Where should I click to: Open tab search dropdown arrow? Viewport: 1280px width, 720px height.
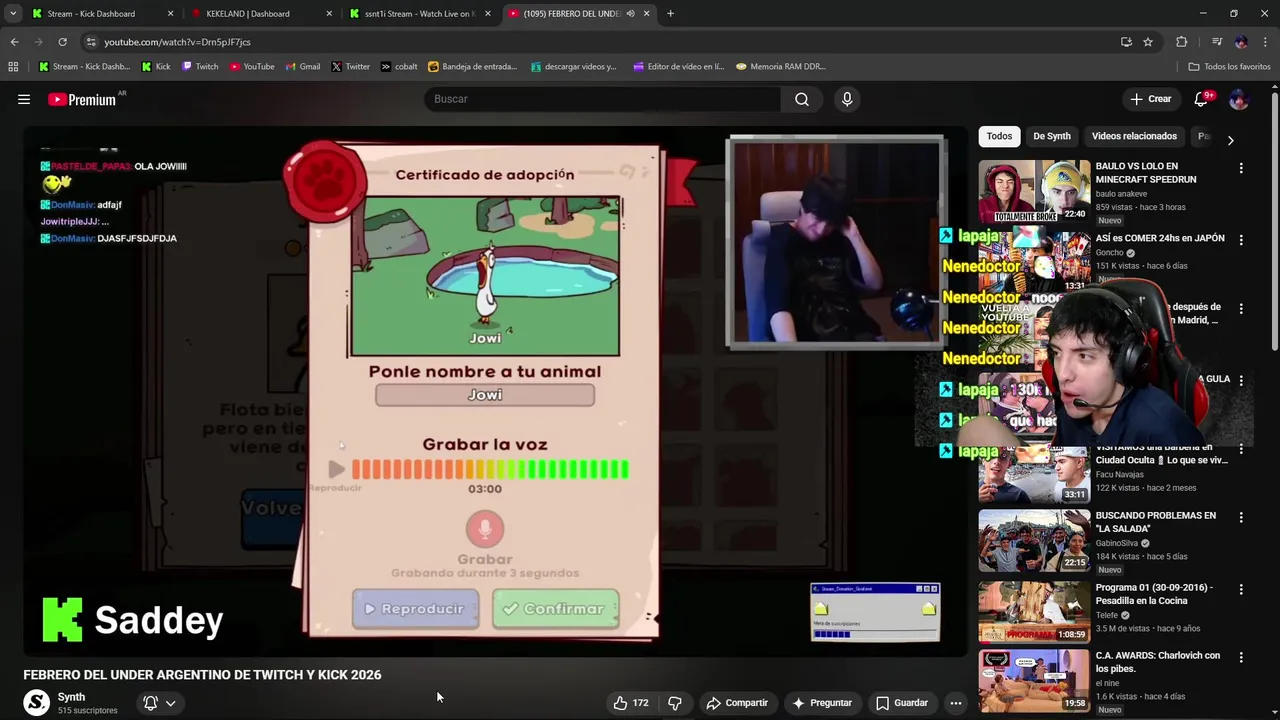pos(13,14)
